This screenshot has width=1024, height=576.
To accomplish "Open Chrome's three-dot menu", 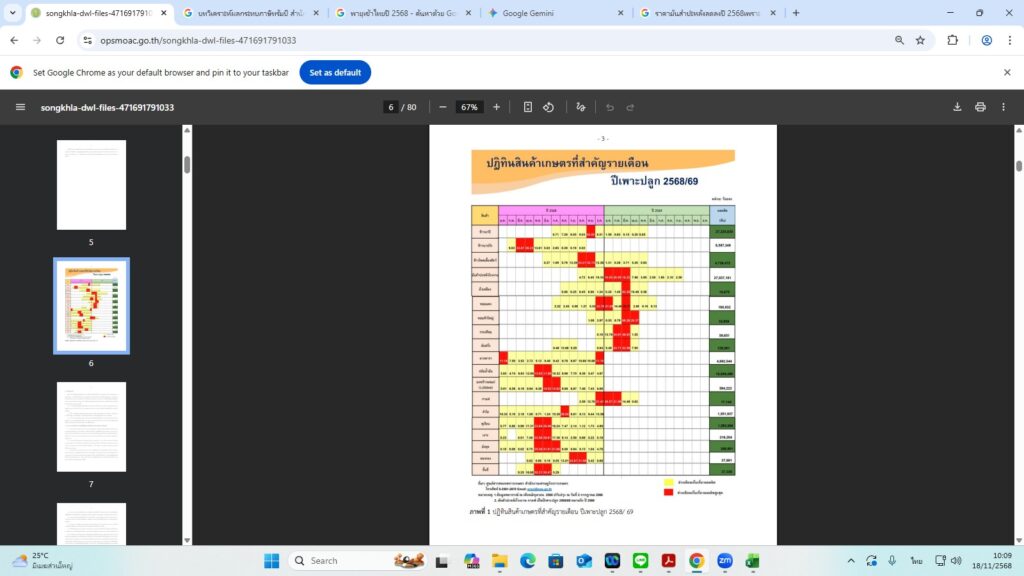I will click(1009, 40).
